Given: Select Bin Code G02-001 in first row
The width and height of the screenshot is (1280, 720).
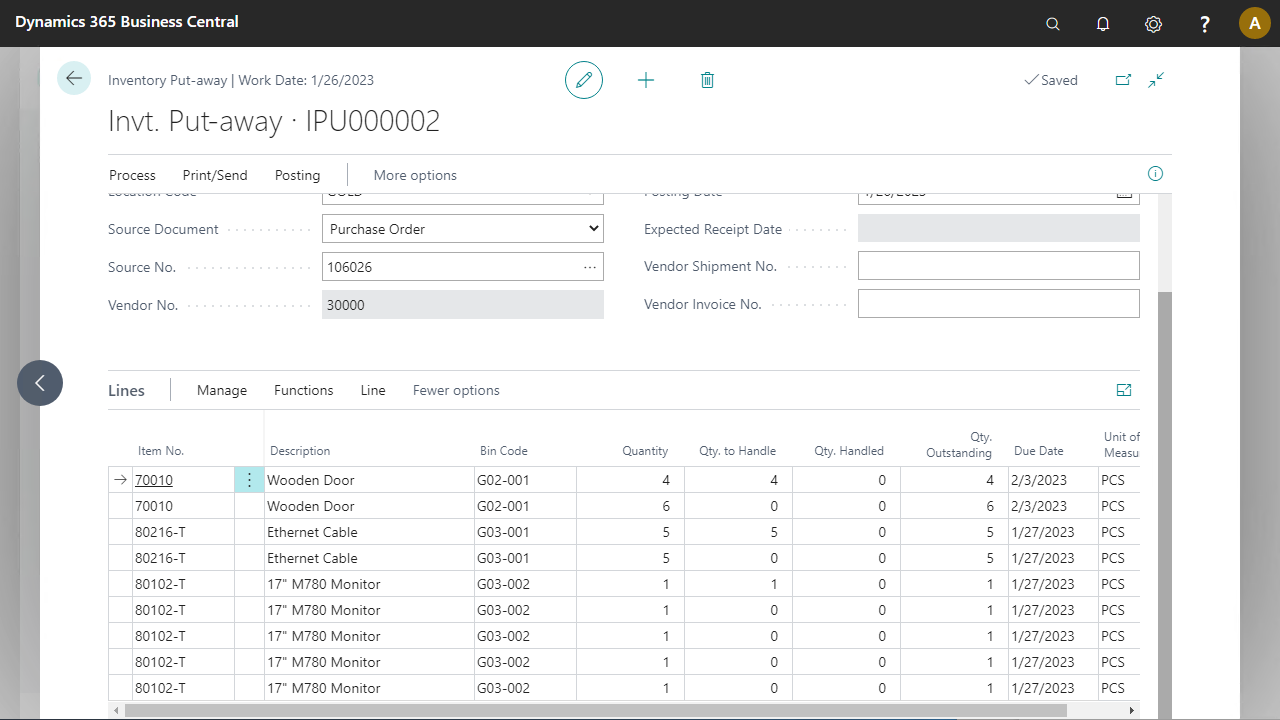Looking at the screenshot, I should pyautogui.click(x=526, y=480).
